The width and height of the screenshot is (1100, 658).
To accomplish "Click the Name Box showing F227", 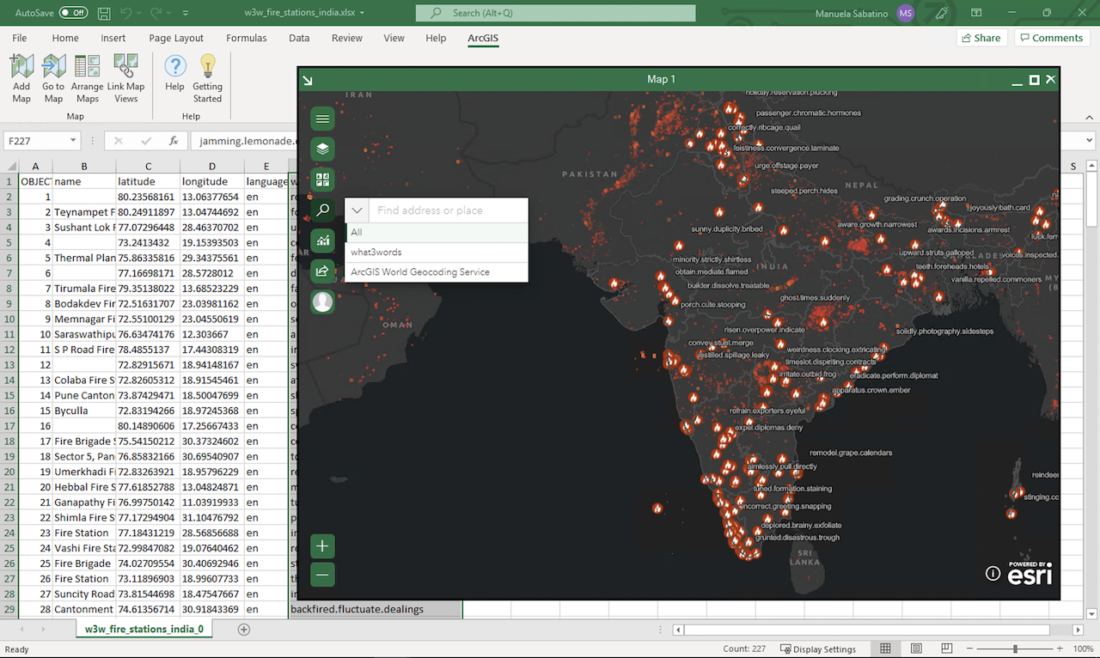I will pyautogui.click(x=35, y=141).
